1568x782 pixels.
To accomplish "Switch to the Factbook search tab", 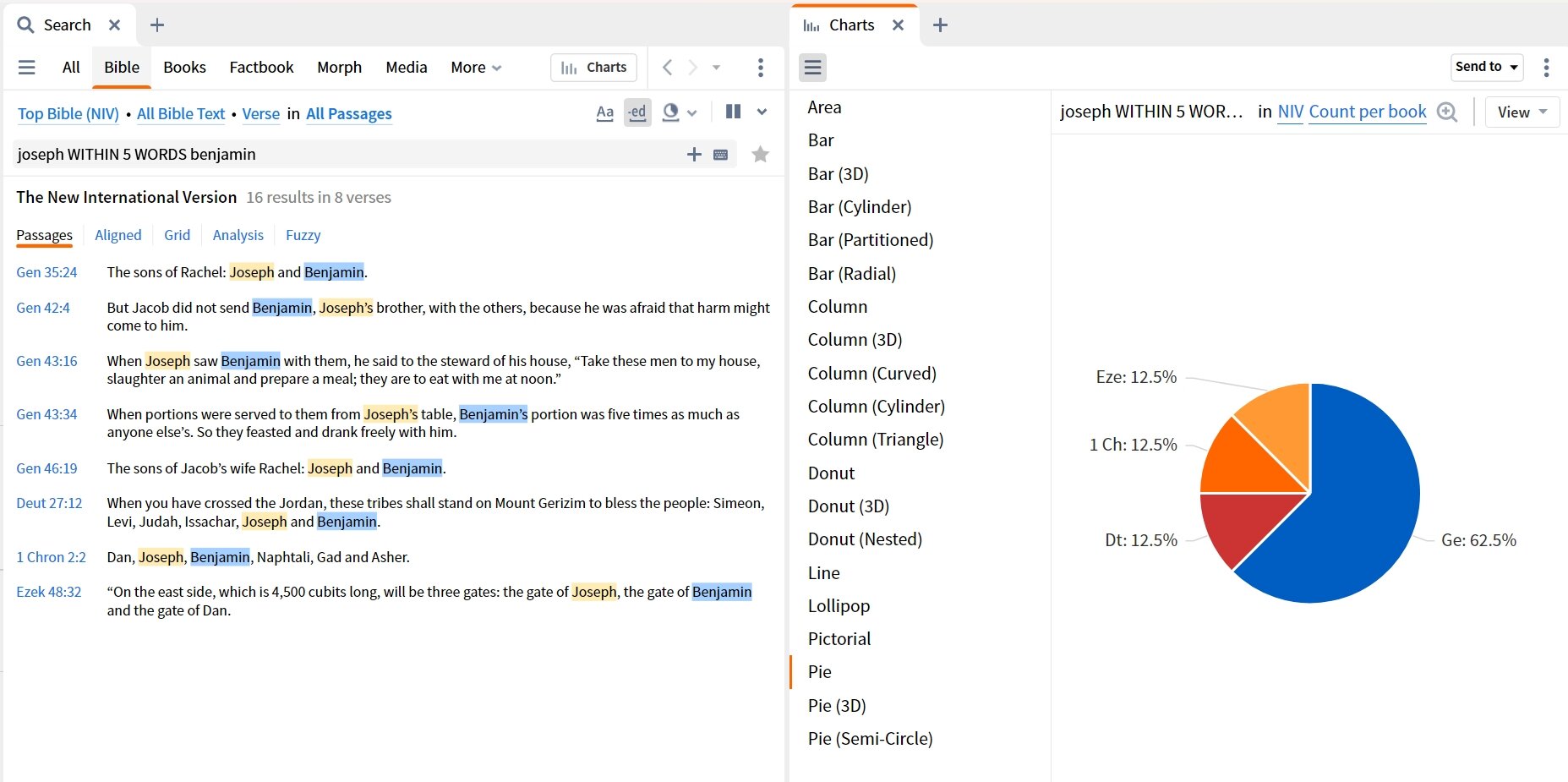I will [261, 67].
